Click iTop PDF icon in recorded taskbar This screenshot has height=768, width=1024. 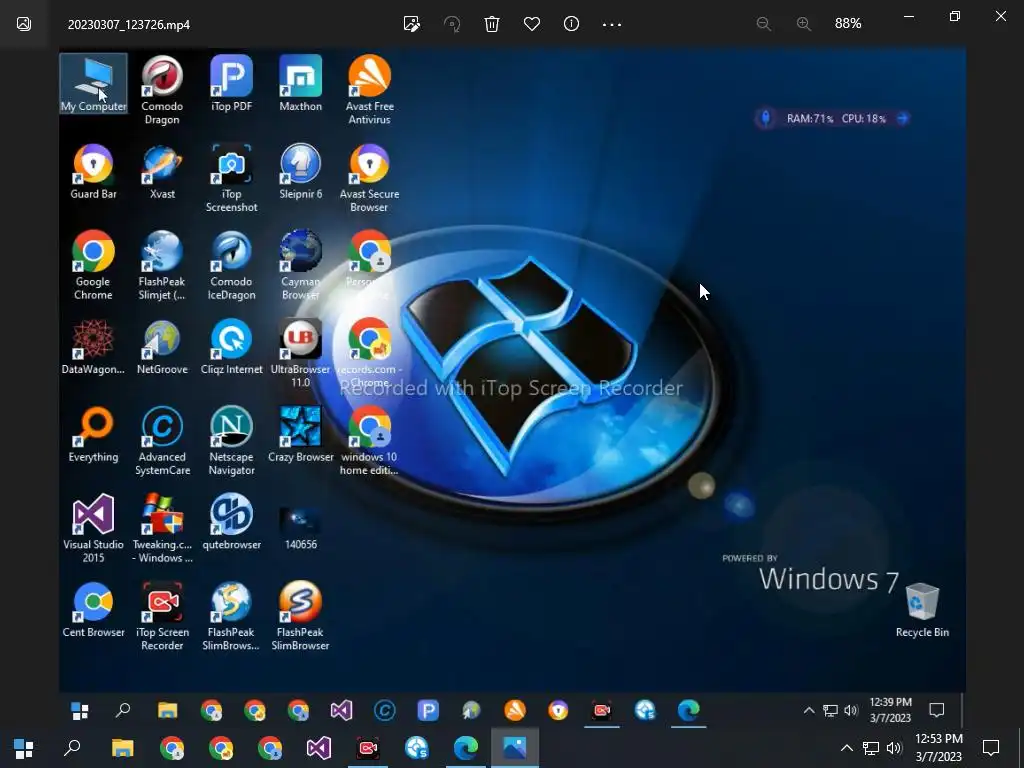pyautogui.click(x=428, y=711)
